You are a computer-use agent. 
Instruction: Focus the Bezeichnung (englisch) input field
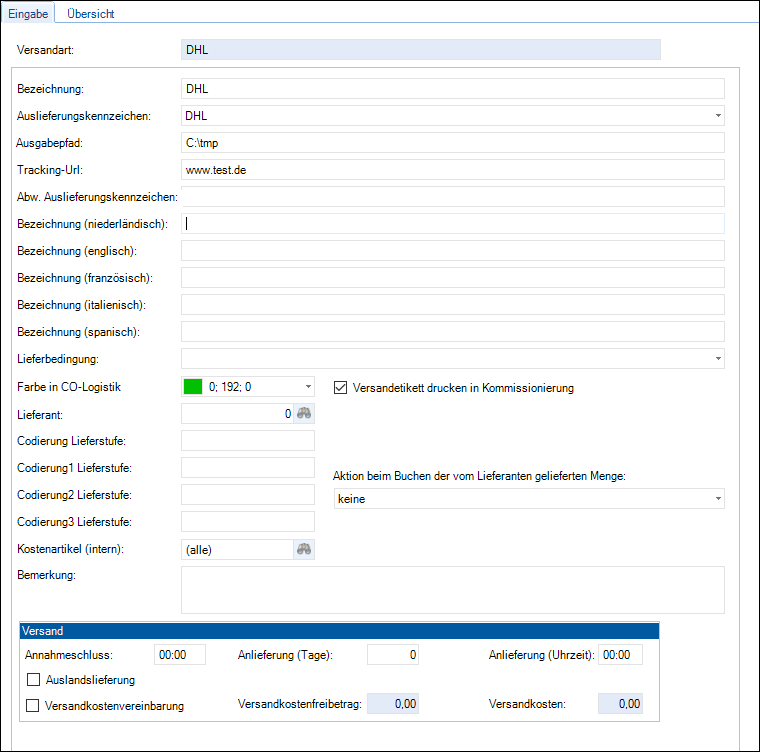pyautogui.click(x=452, y=251)
